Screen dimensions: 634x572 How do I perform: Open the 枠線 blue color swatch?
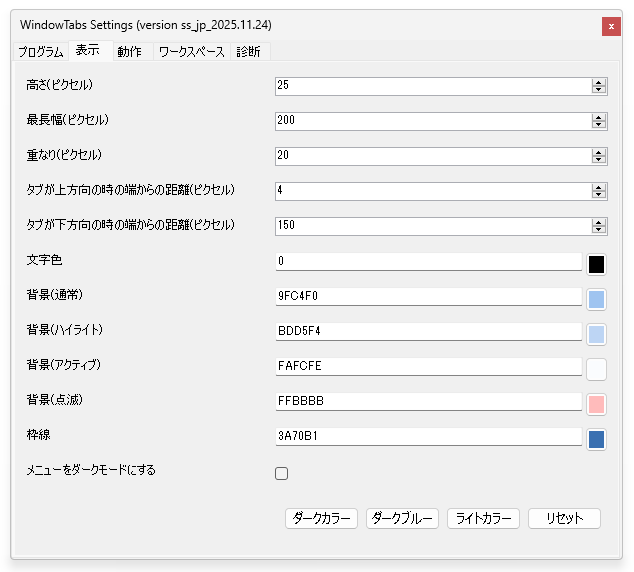596,439
